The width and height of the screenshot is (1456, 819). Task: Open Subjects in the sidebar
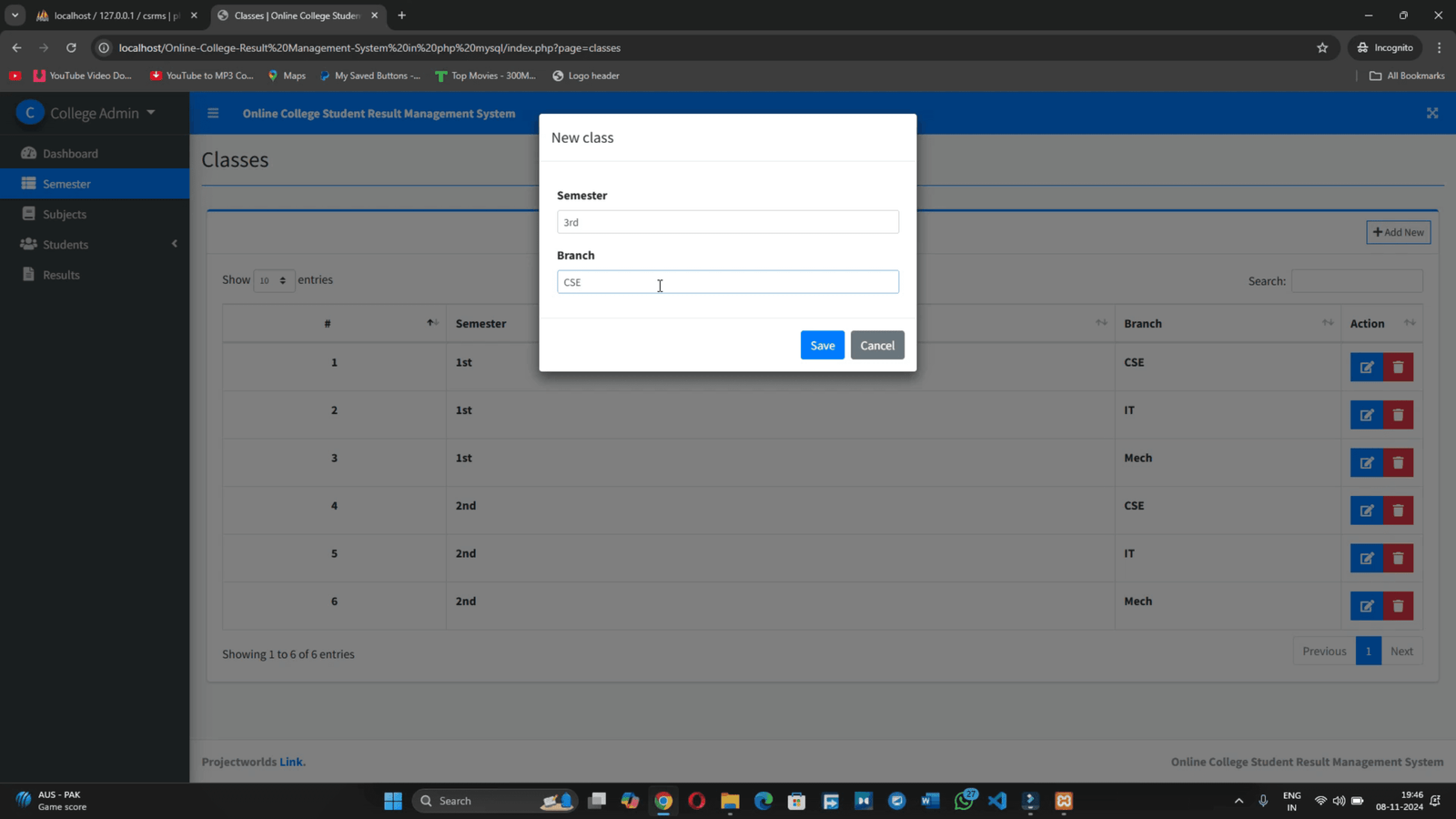click(x=65, y=214)
